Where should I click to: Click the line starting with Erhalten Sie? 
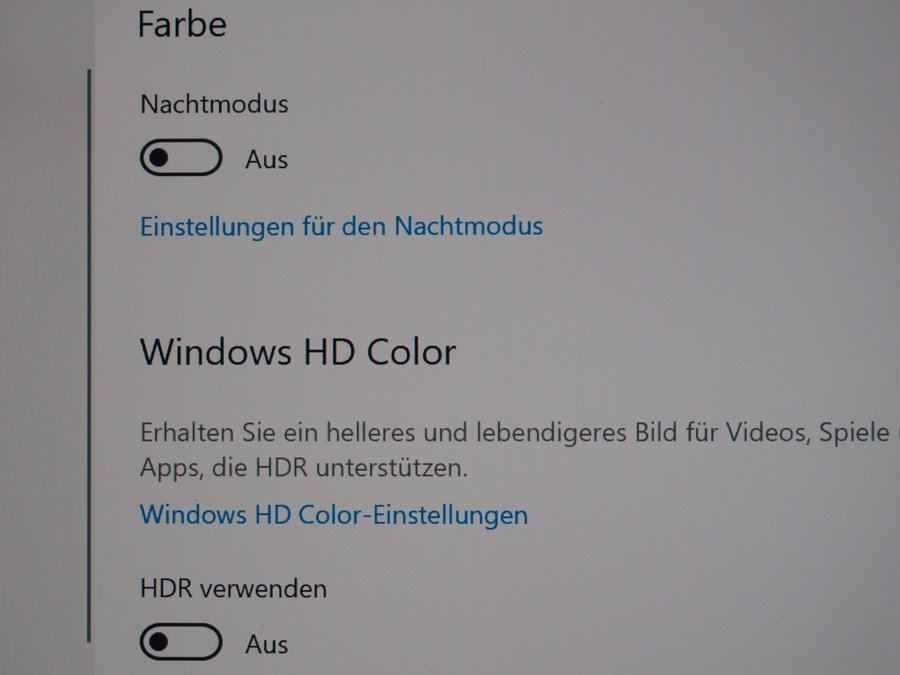tap(515, 433)
